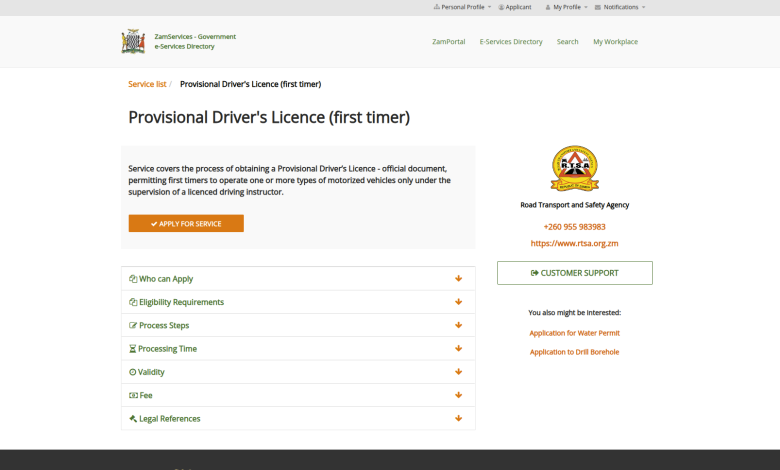Click the Processing Time hourglass icon

(133, 349)
